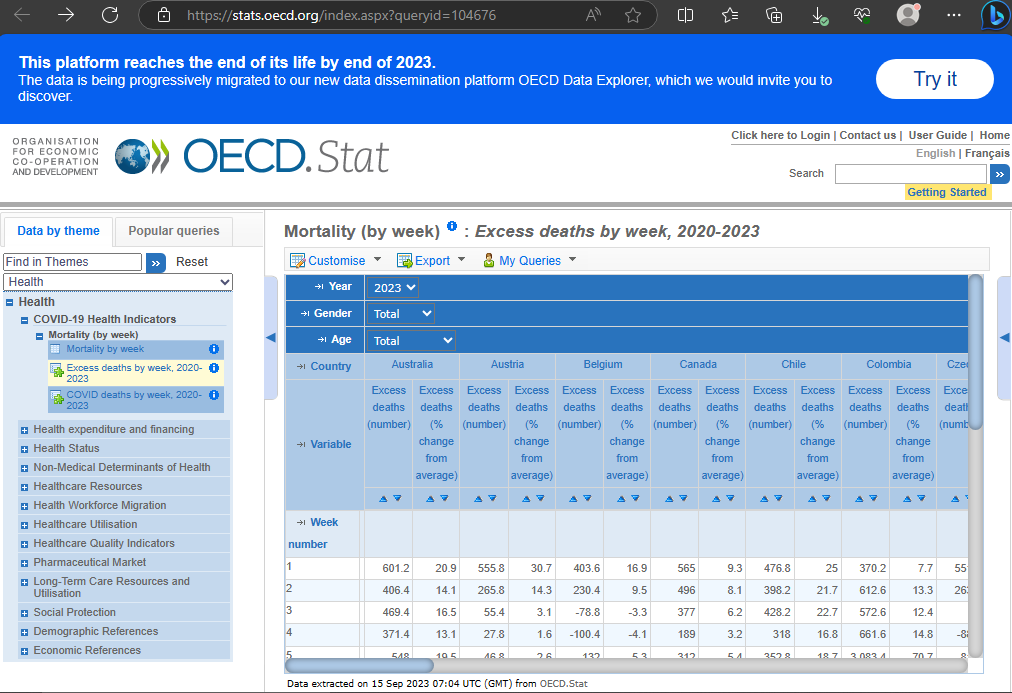Open the Customise menu
1012x693 pixels.
(336, 261)
